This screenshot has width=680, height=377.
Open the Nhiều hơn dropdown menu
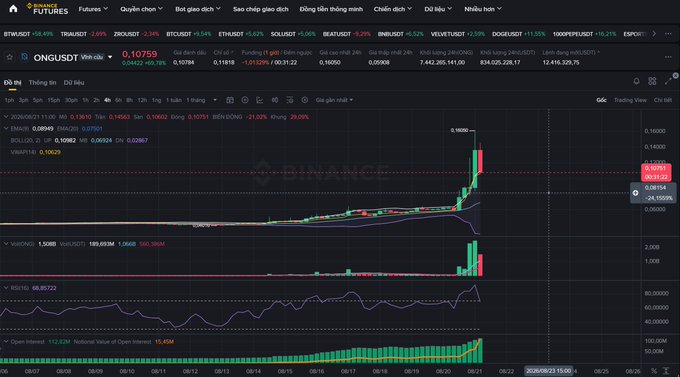pos(483,9)
